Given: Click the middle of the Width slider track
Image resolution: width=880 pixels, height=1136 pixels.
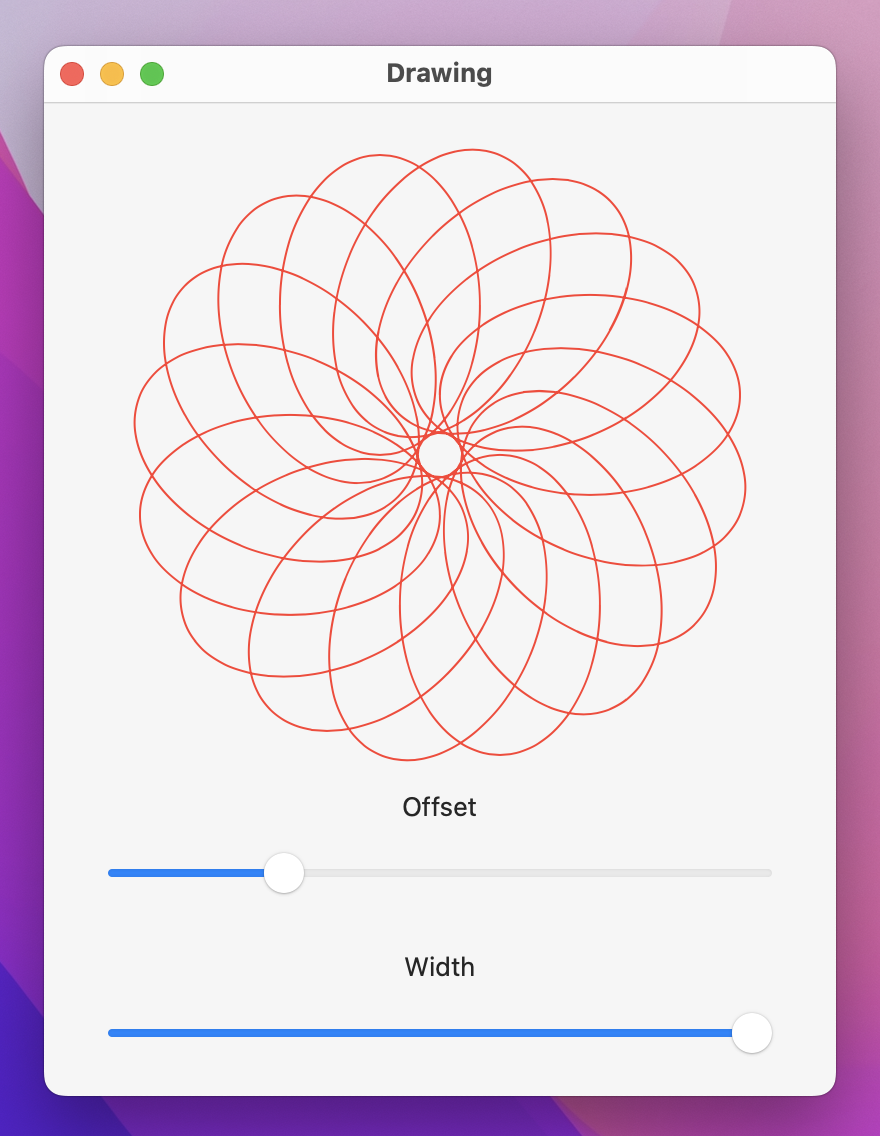Looking at the screenshot, I should pos(440,1033).
